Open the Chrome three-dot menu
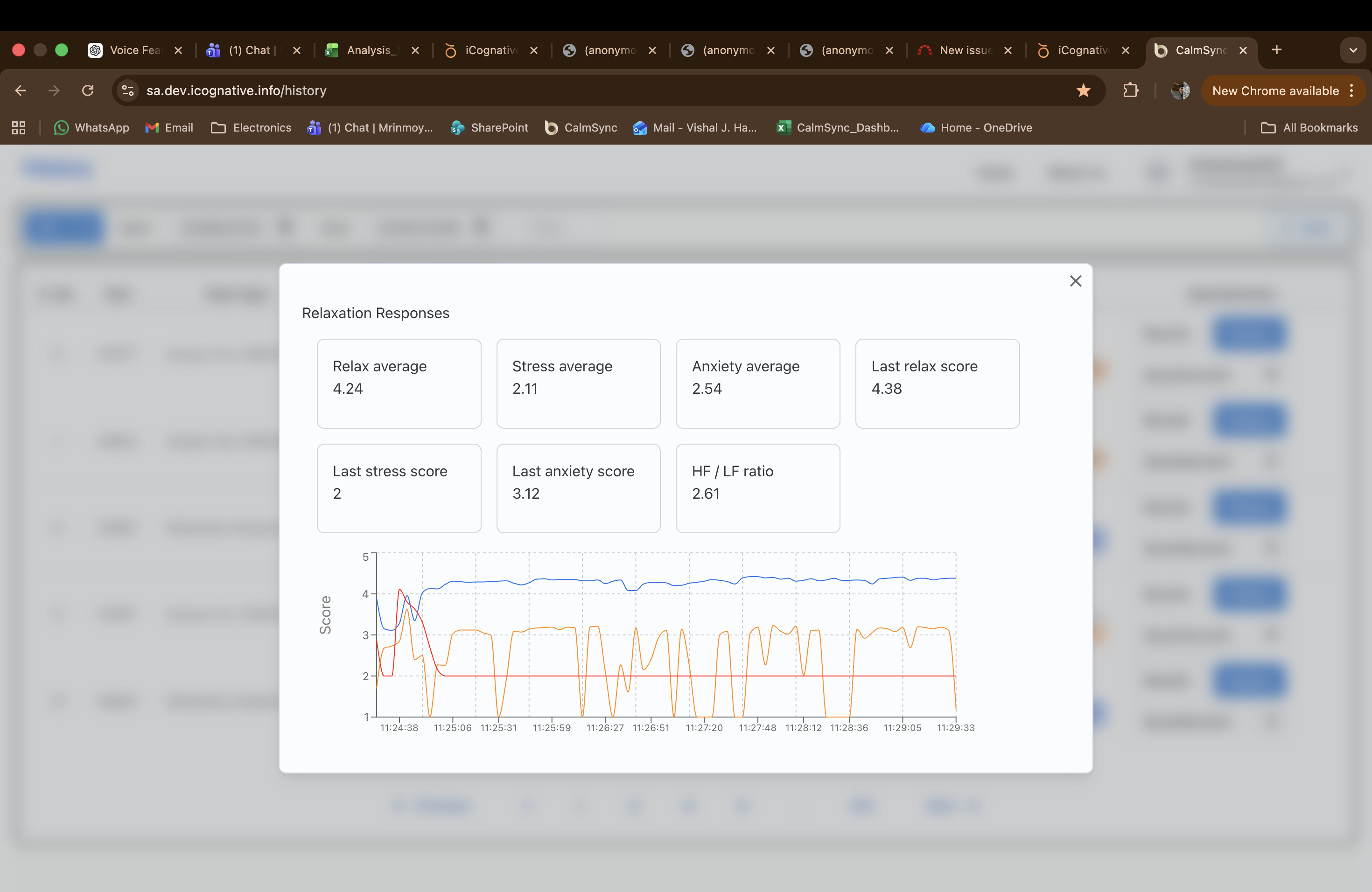Image resolution: width=1372 pixels, height=892 pixels. coord(1351,91)
